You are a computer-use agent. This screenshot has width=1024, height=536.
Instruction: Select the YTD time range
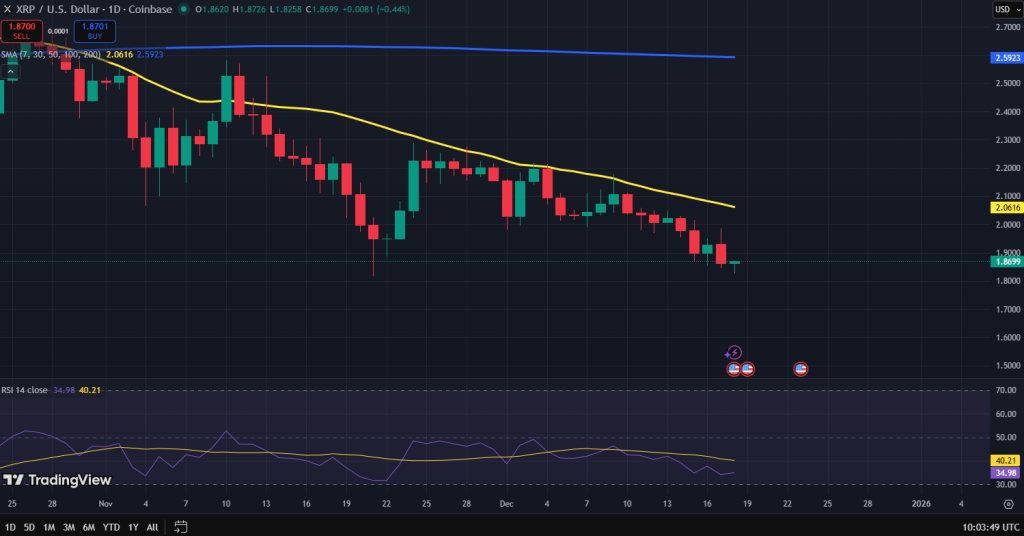click(x=111, y=527)
